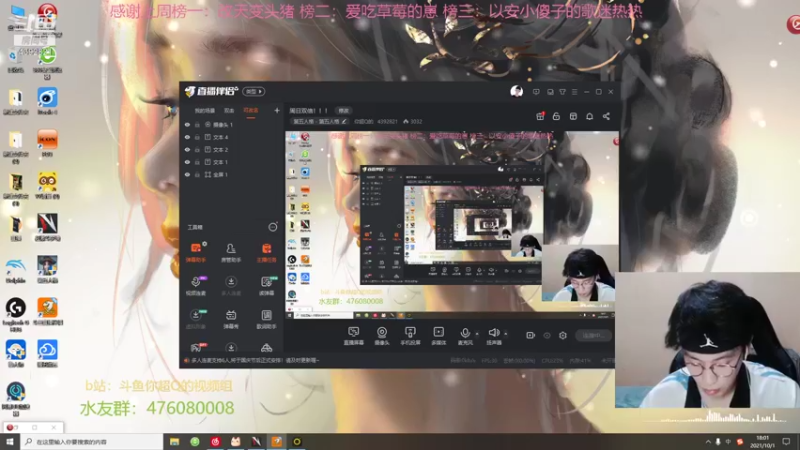Open the orange live companion taskbar icon
800x450 pixels.
(277, 441)
